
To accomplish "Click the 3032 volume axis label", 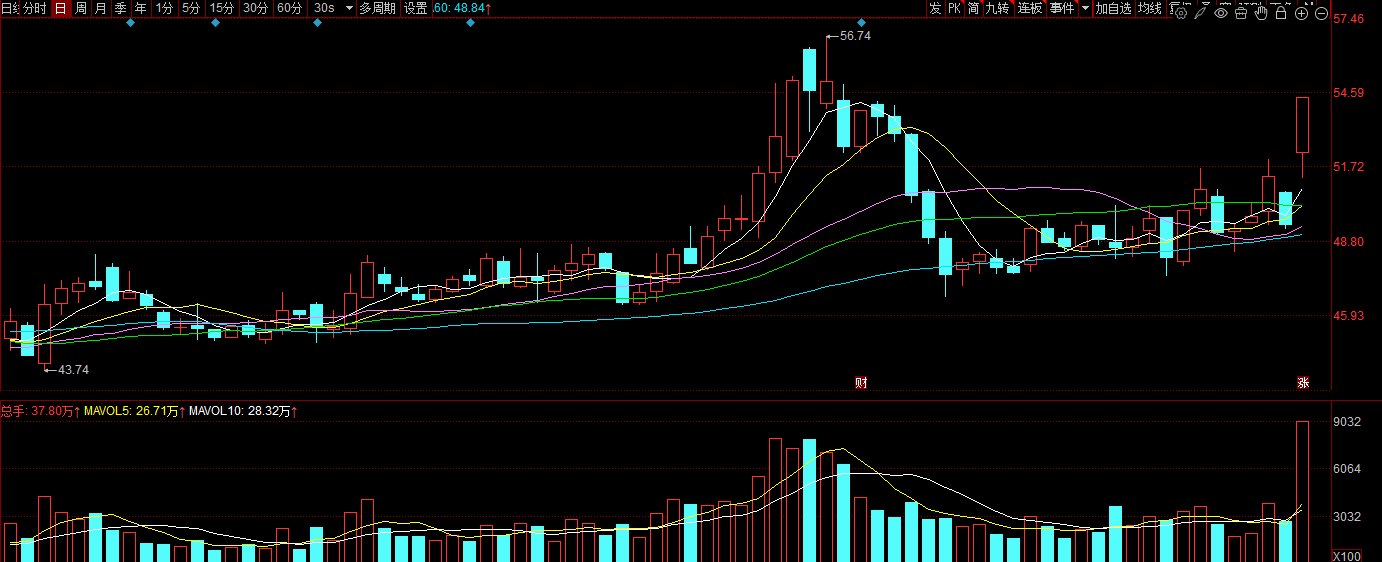I will [x=1347, y=517].
